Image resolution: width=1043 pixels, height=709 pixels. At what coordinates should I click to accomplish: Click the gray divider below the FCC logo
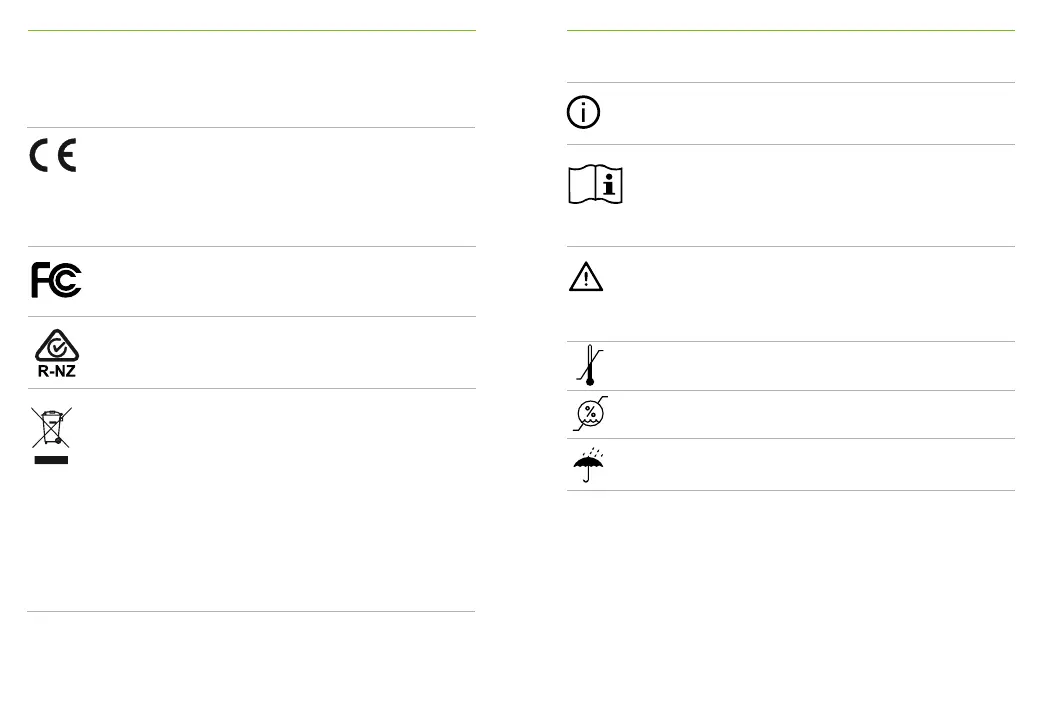coord(251,317)
